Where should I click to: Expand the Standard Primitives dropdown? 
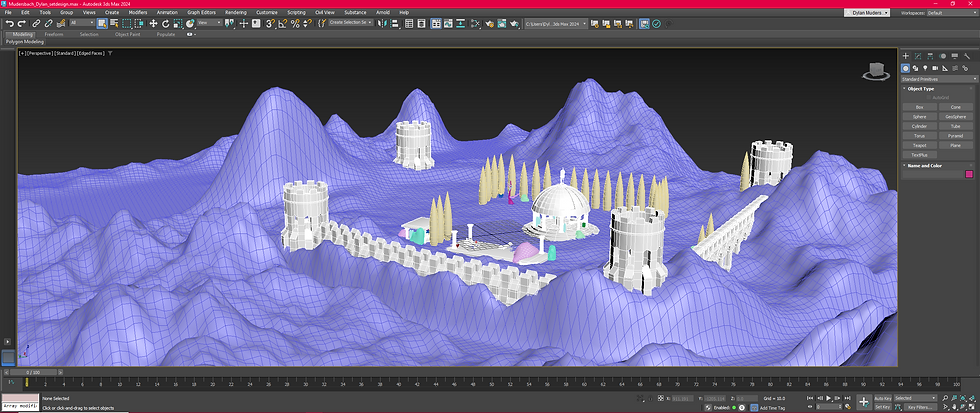pos(937,78)
